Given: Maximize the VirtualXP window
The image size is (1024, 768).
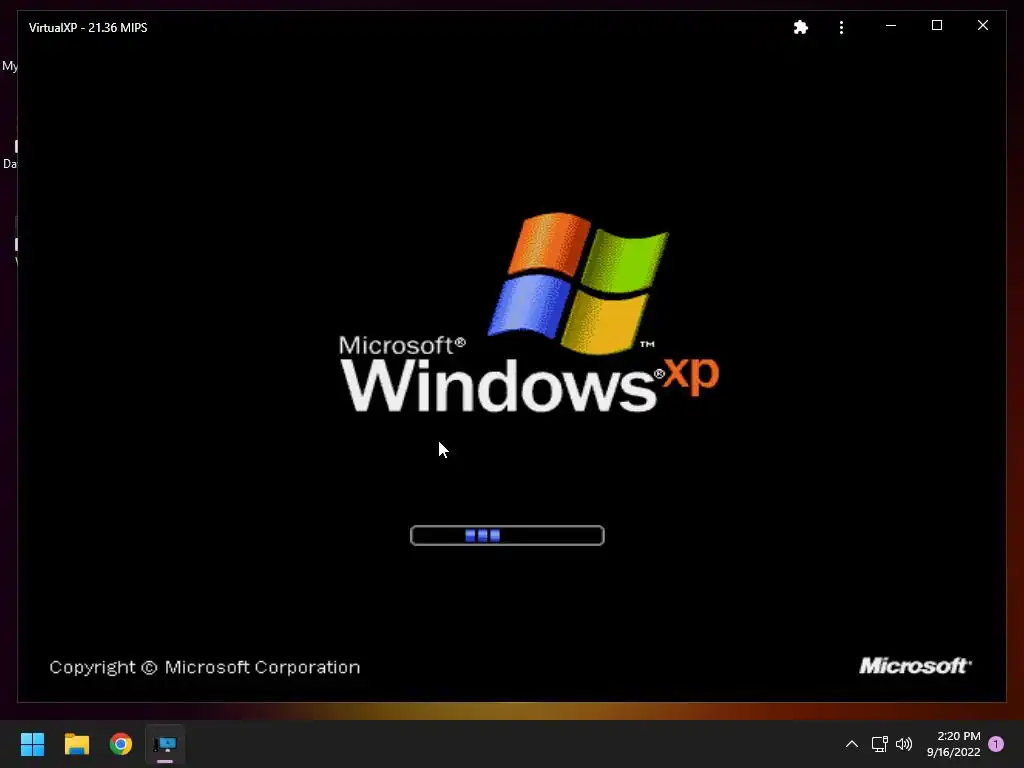Looking at the screenshot, I should click(x=936, y=25).
